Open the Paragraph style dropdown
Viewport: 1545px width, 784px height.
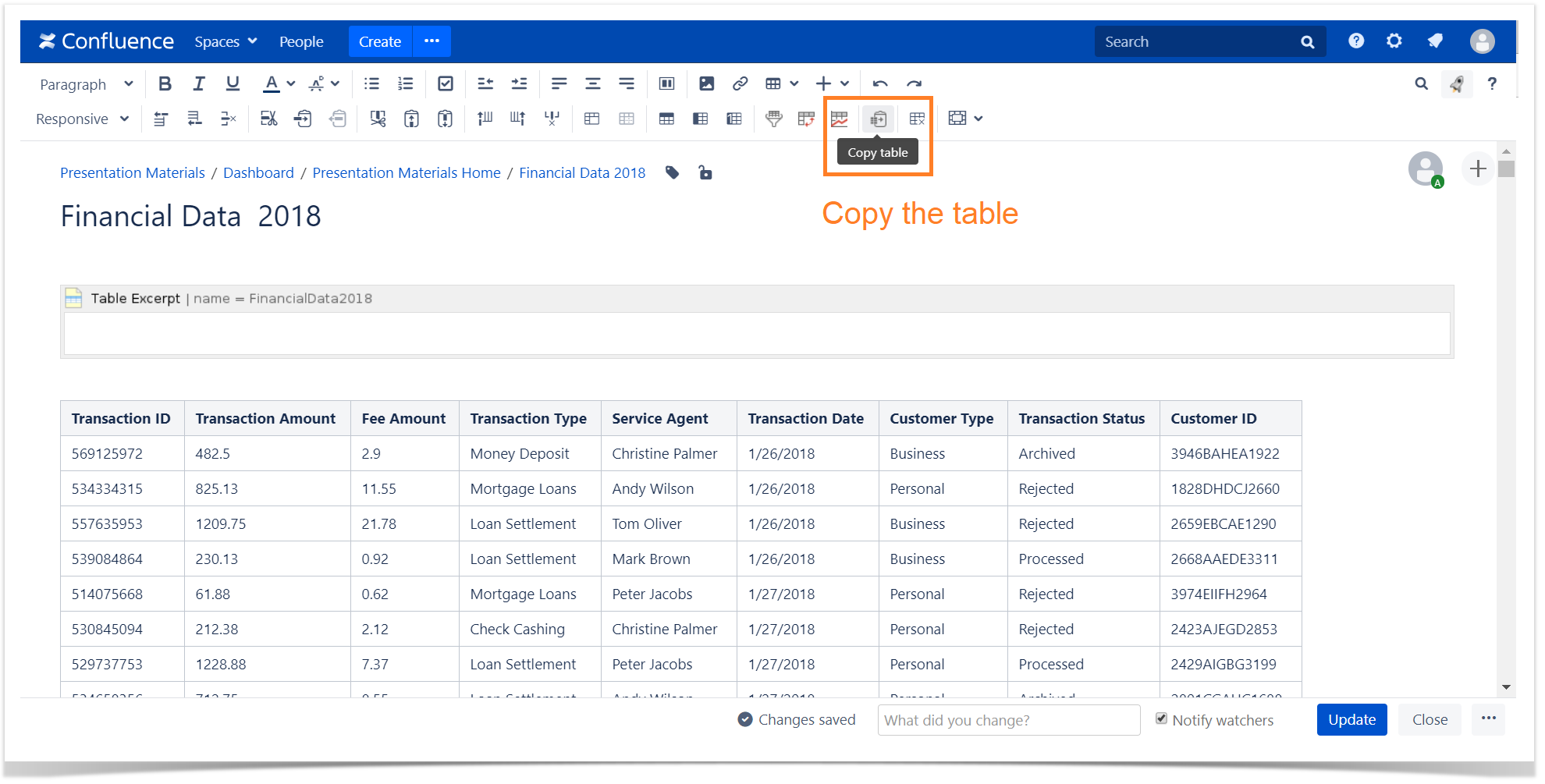pyautogui.click(x=86, y=84)
